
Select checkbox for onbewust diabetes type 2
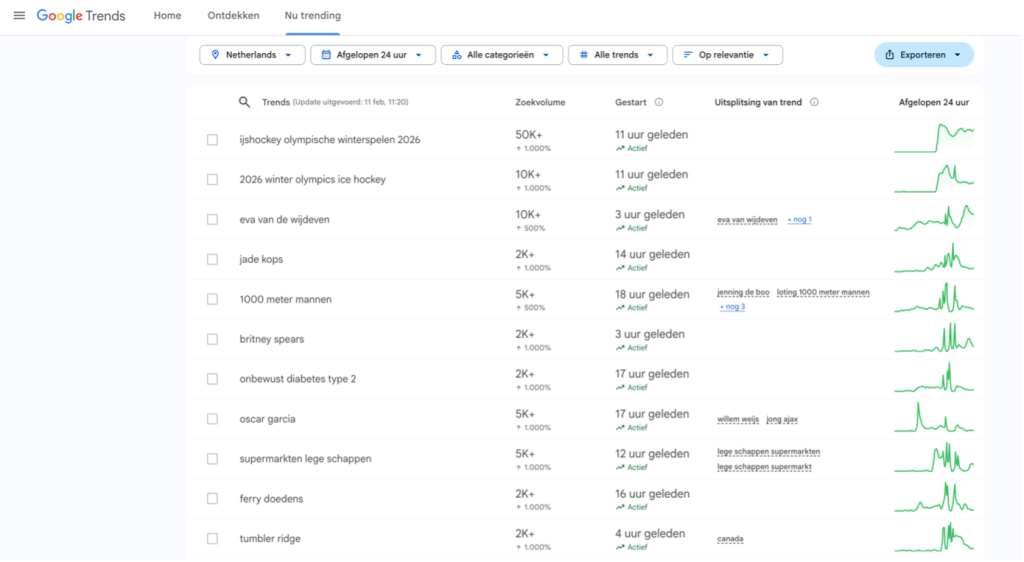pyautogui.click(x=212, y=379)
